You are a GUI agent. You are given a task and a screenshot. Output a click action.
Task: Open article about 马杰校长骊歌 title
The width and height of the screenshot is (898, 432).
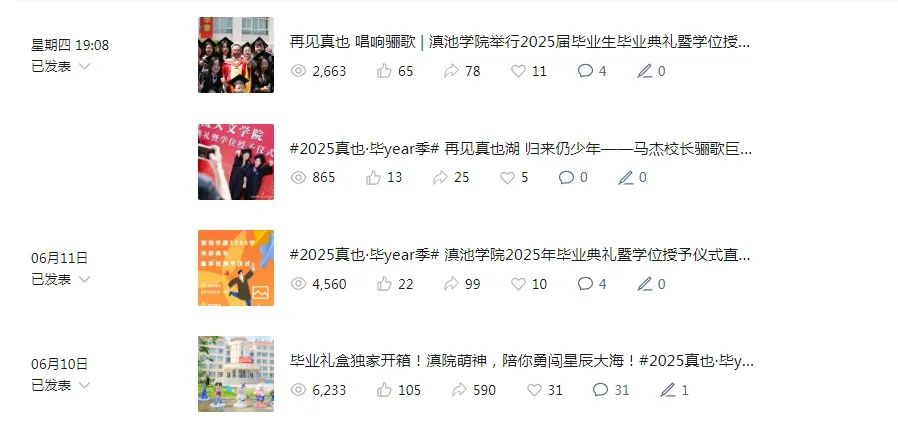(x=521, y=149)
